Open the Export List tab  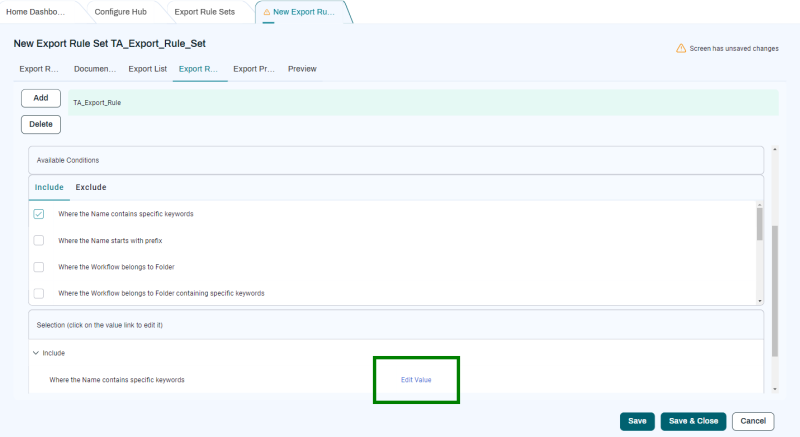147,69
